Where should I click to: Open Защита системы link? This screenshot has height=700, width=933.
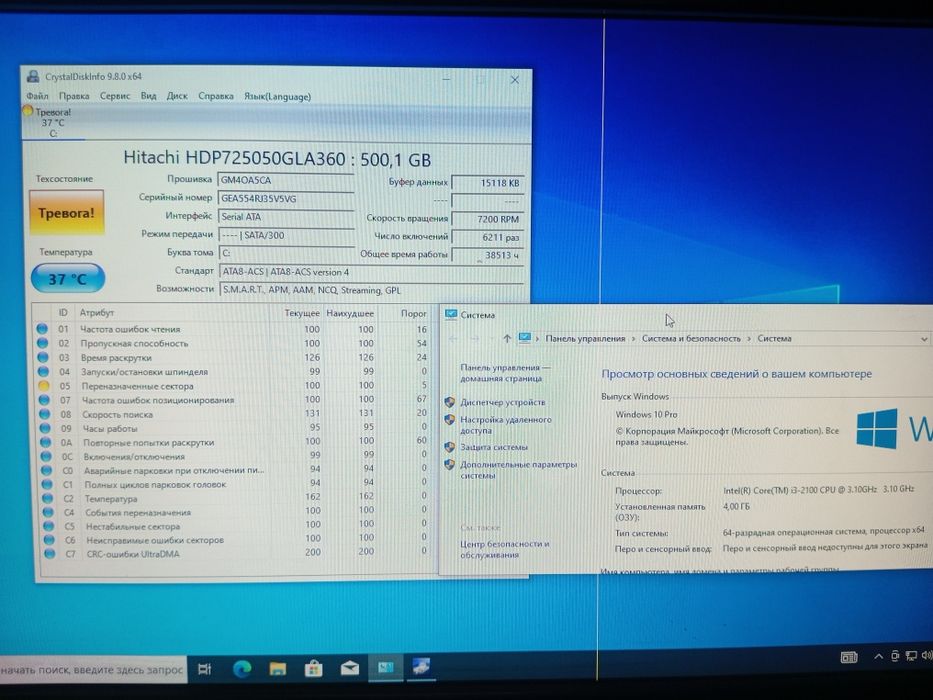click(494, 447)
